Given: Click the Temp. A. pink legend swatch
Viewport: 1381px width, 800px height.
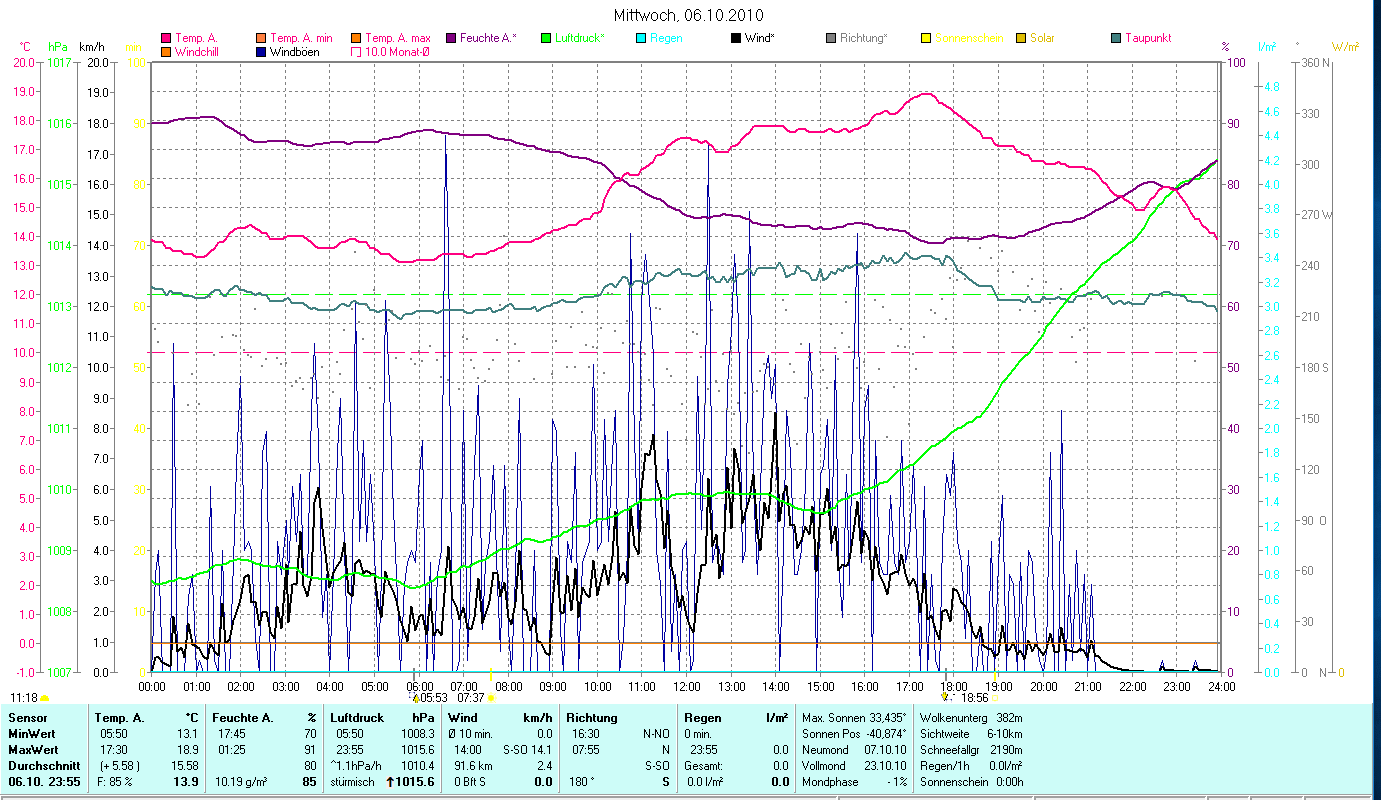Looking at the screenshot, I should [166, 38].
